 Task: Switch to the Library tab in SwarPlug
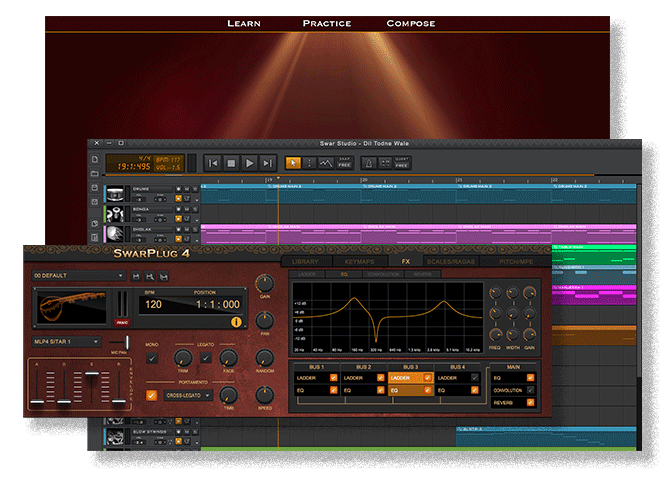305,262
